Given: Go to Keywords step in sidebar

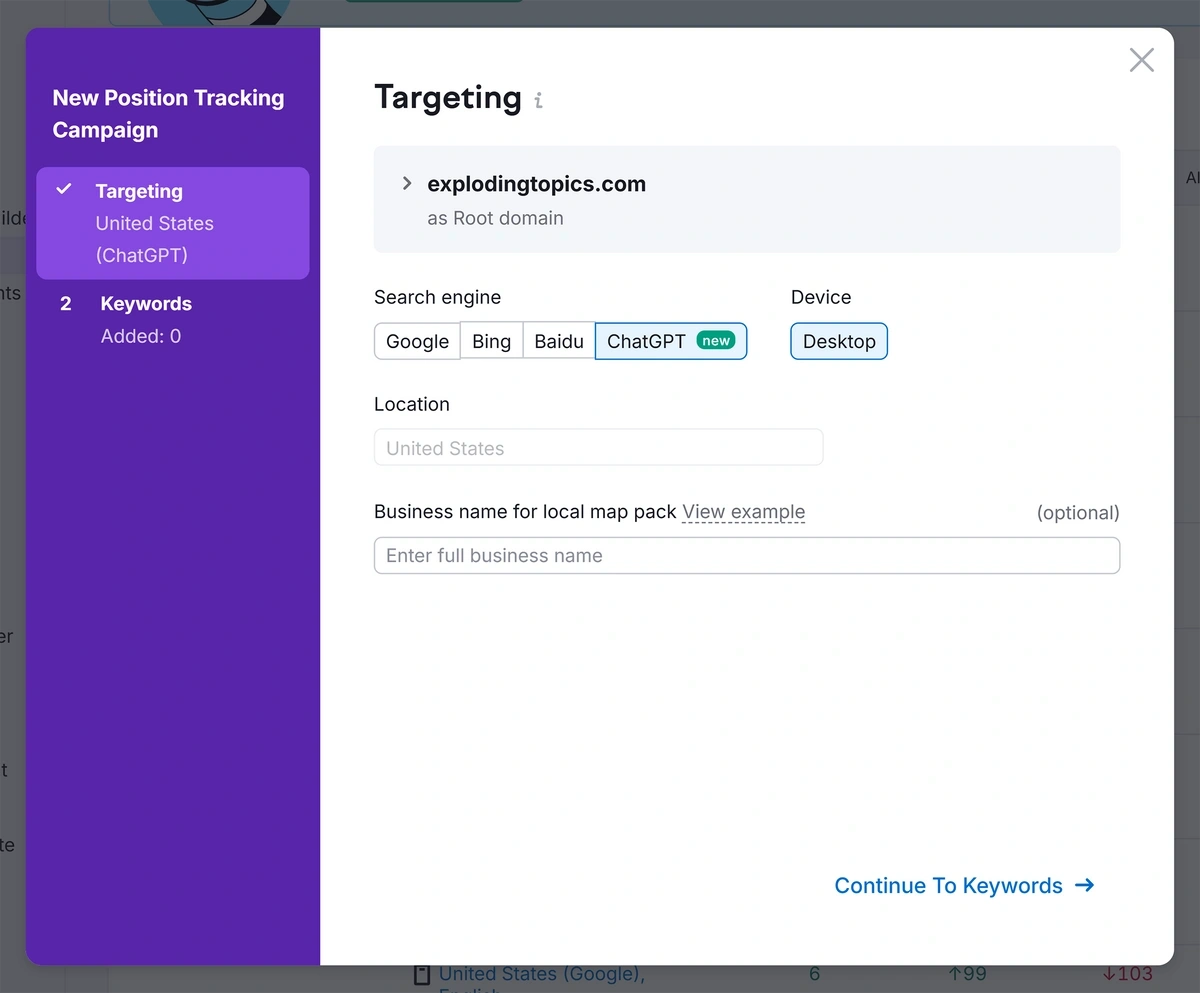Looking at the screenshot, I should point(173,320).
